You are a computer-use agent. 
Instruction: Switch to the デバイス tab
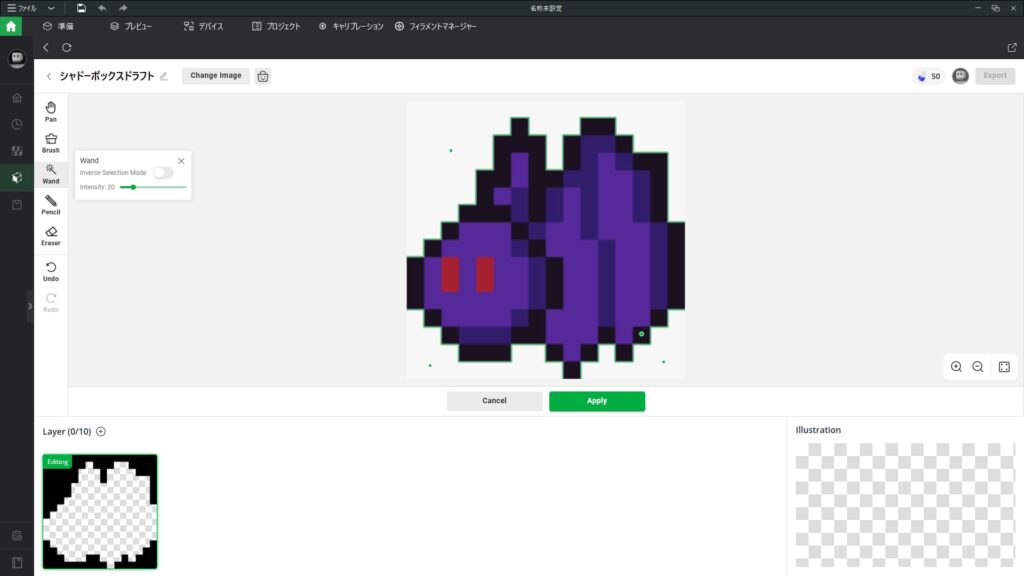(204, 27)
